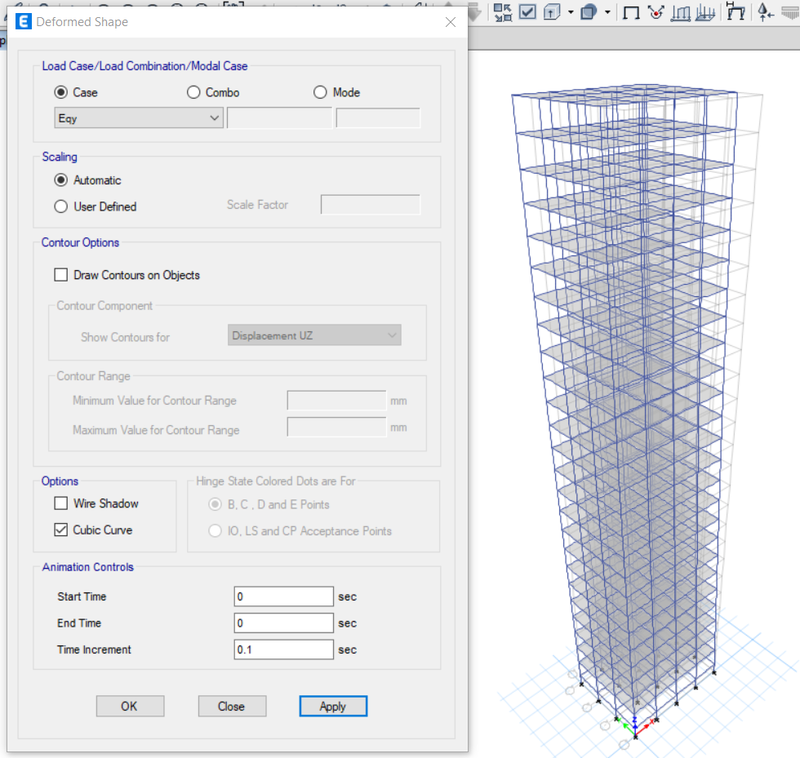Select B, C, D and E Points option
This screenshot has height=758, width=800.
[215, 504]
